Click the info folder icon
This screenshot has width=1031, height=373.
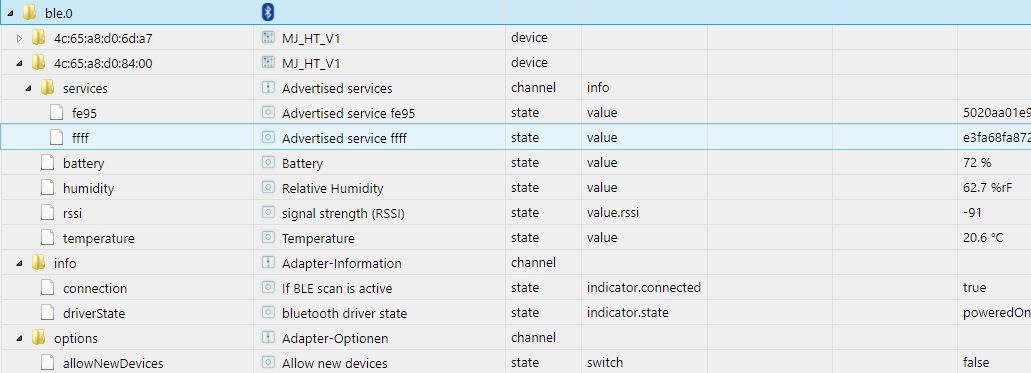click(x=38, y=262)
